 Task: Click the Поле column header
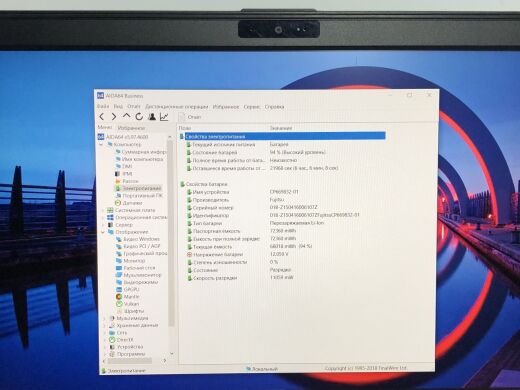coord(185,128)
